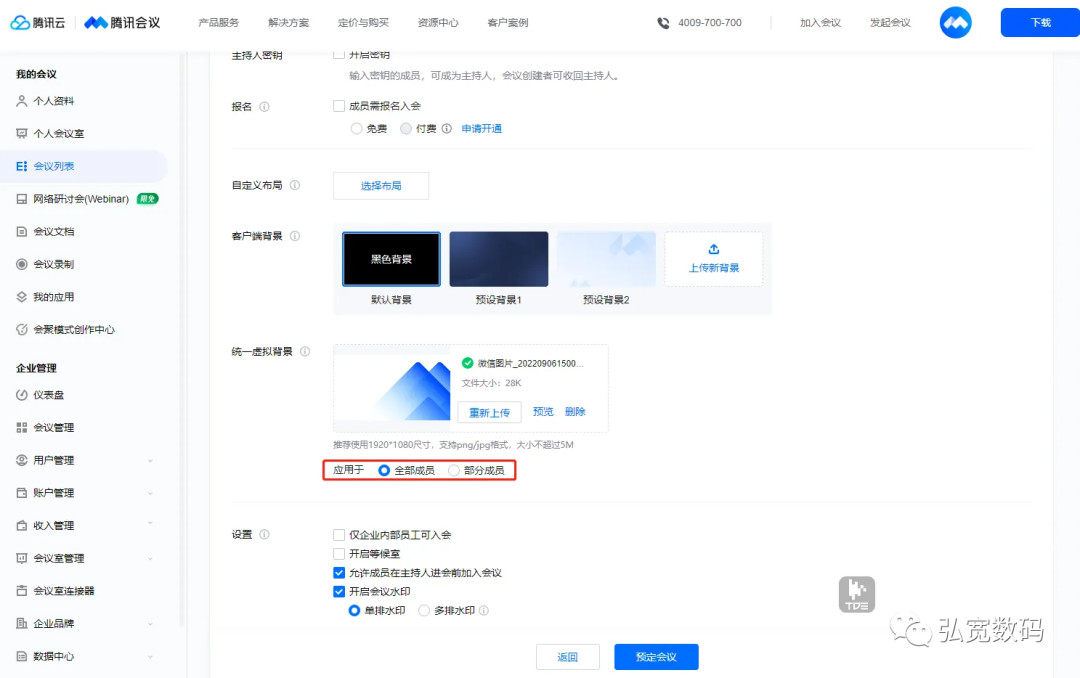
Task: Enable 成员需报名入会 checkbox
Action: click(340, 105)
